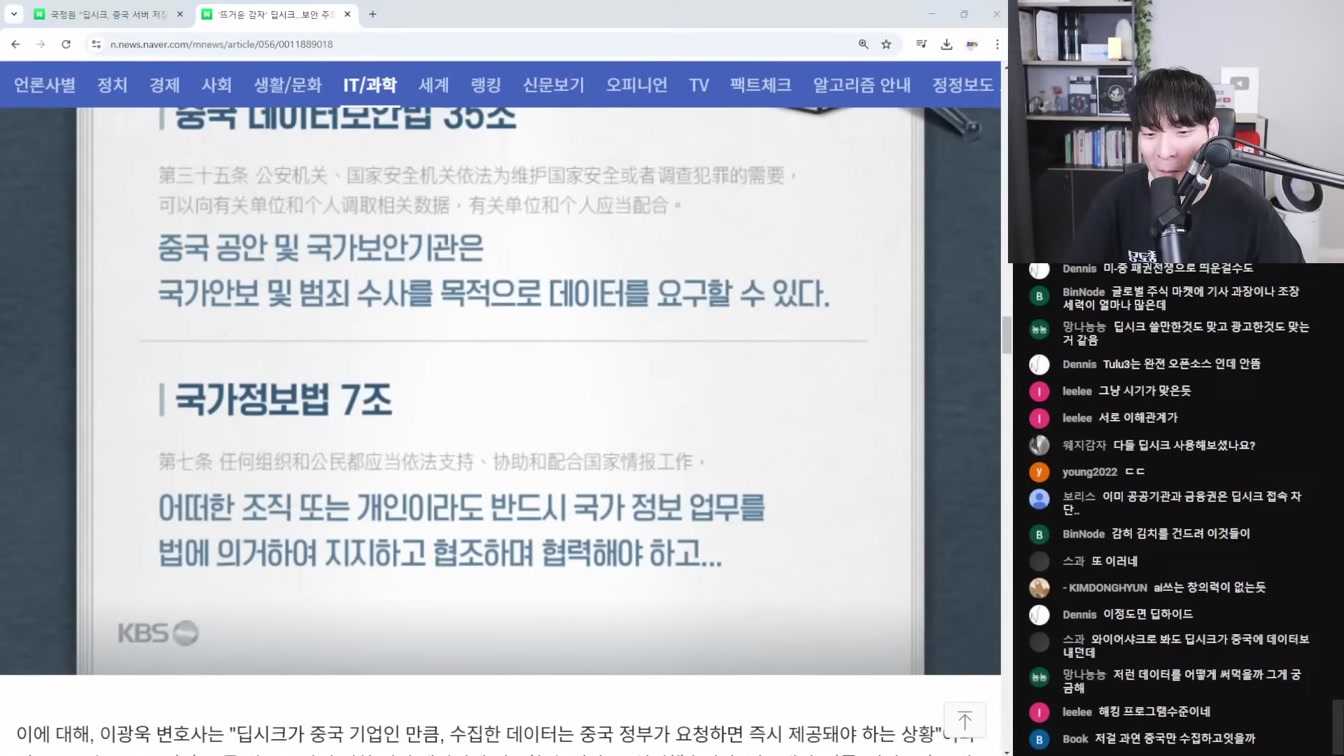
Task: Close the '뜨거운 감자 딥시크' tab
Action: coord(347,14)
